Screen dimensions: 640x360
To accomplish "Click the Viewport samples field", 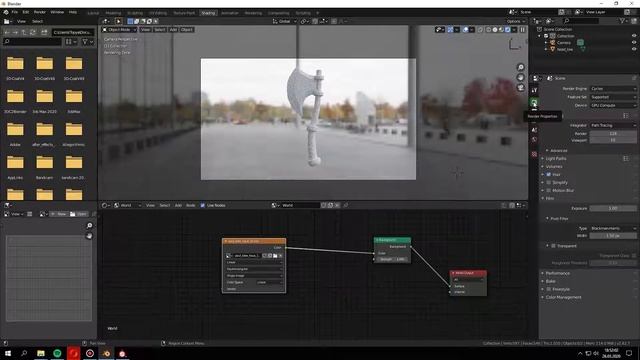I will [x=613, y=140].
